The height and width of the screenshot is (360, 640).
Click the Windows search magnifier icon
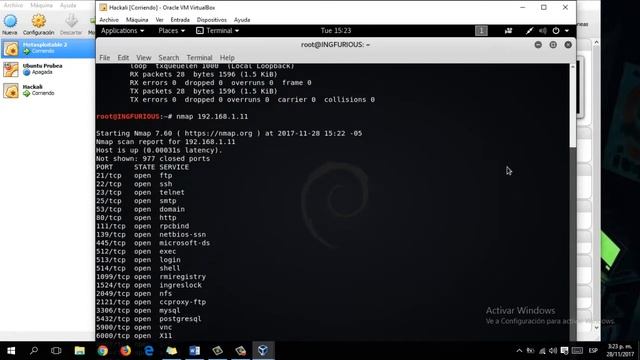coord(34,351)
